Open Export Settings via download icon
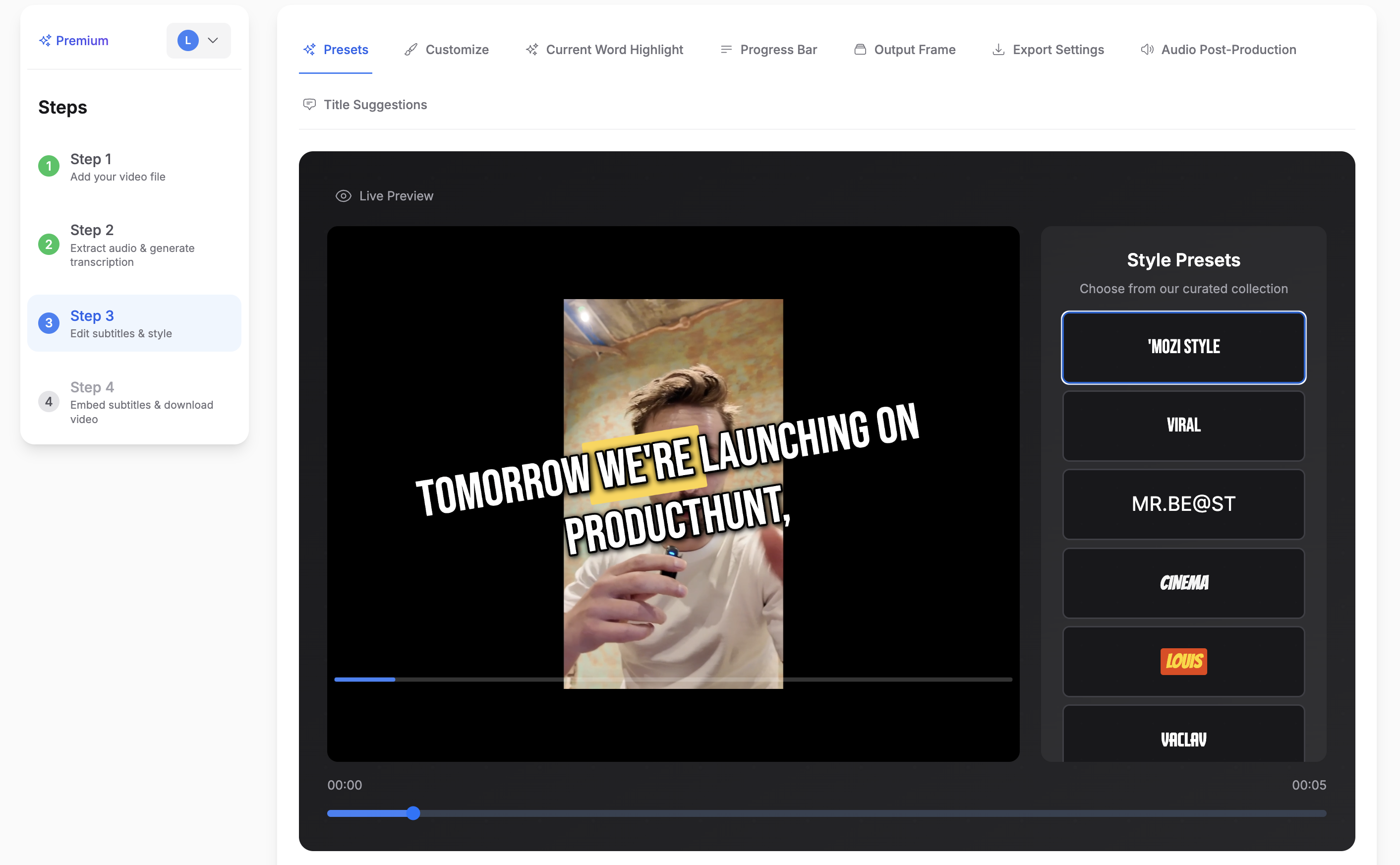The height and width of the screenshot is (865, 1400). click(998, 49)
